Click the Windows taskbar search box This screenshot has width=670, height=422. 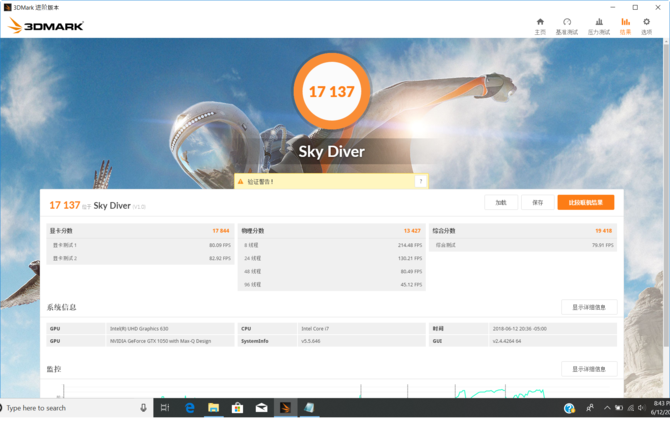point(70,408)
